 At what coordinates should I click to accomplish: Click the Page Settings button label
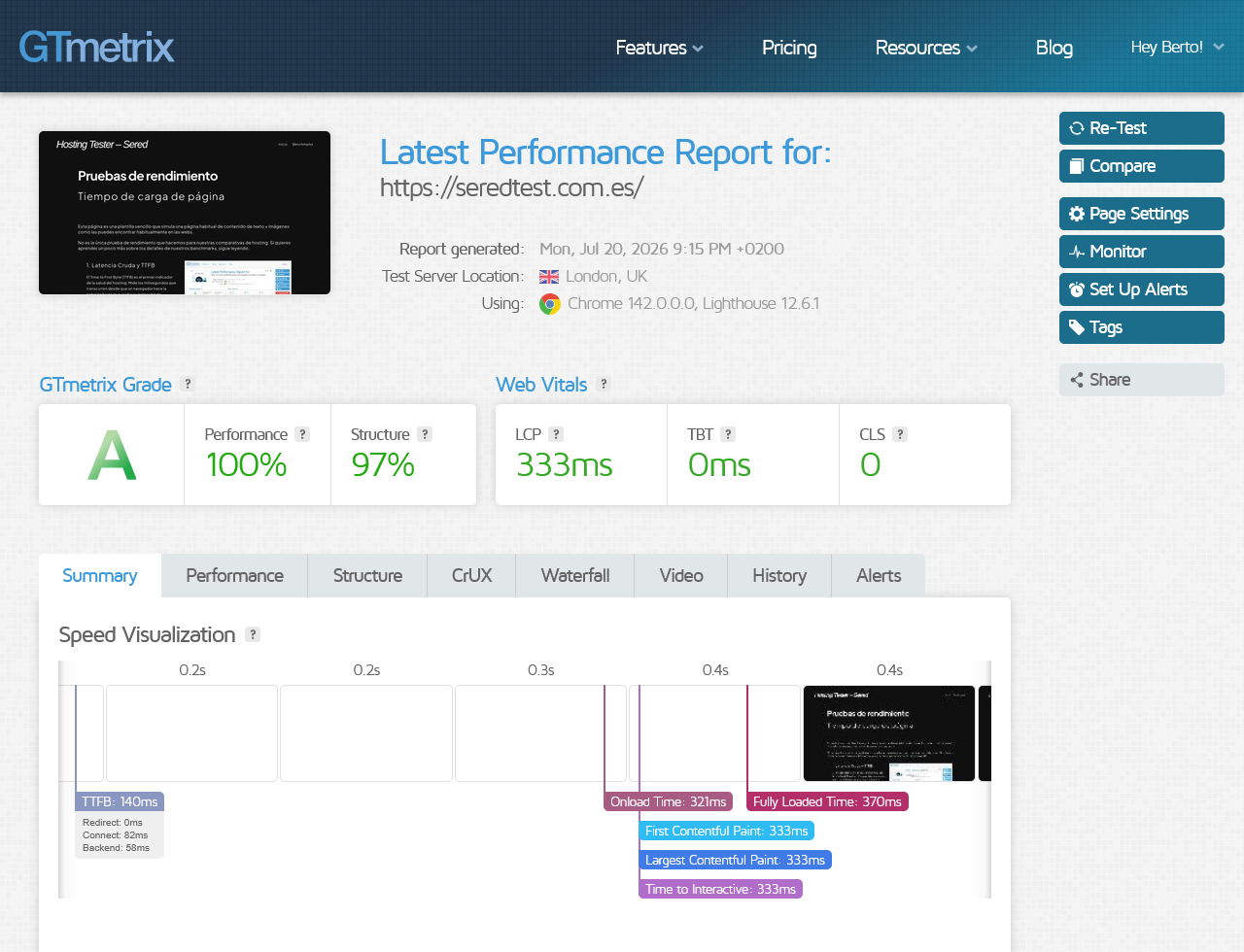1139,214
